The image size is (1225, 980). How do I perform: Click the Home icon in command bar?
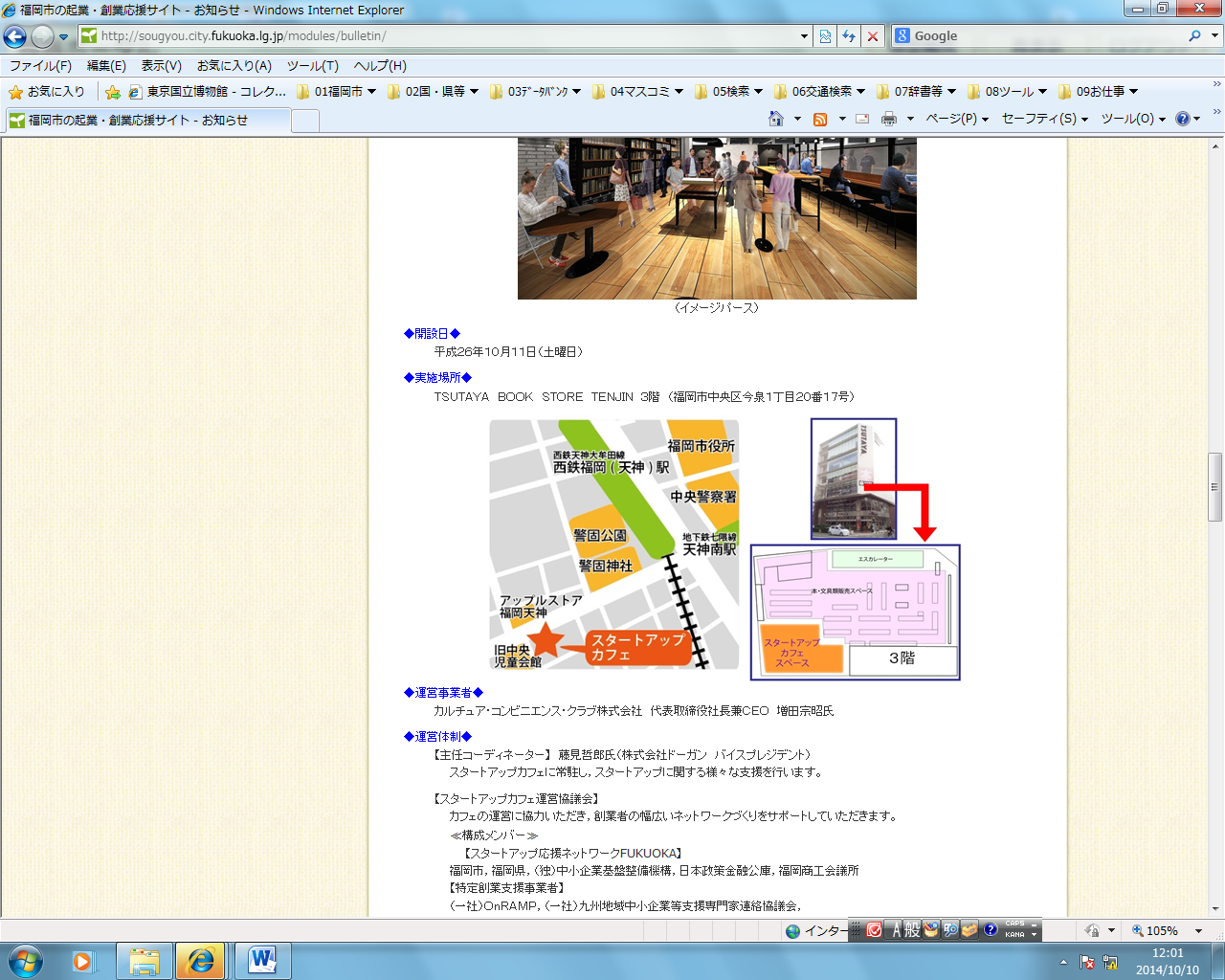coord(776,119)
